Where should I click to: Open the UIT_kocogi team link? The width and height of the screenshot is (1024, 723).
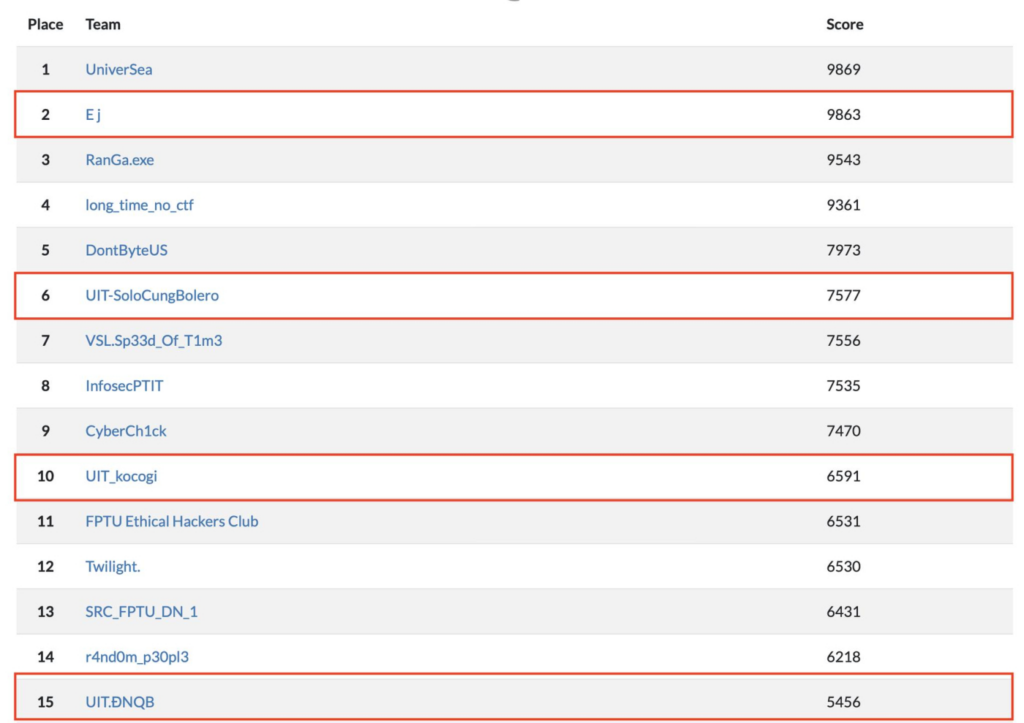pos(121,476)
